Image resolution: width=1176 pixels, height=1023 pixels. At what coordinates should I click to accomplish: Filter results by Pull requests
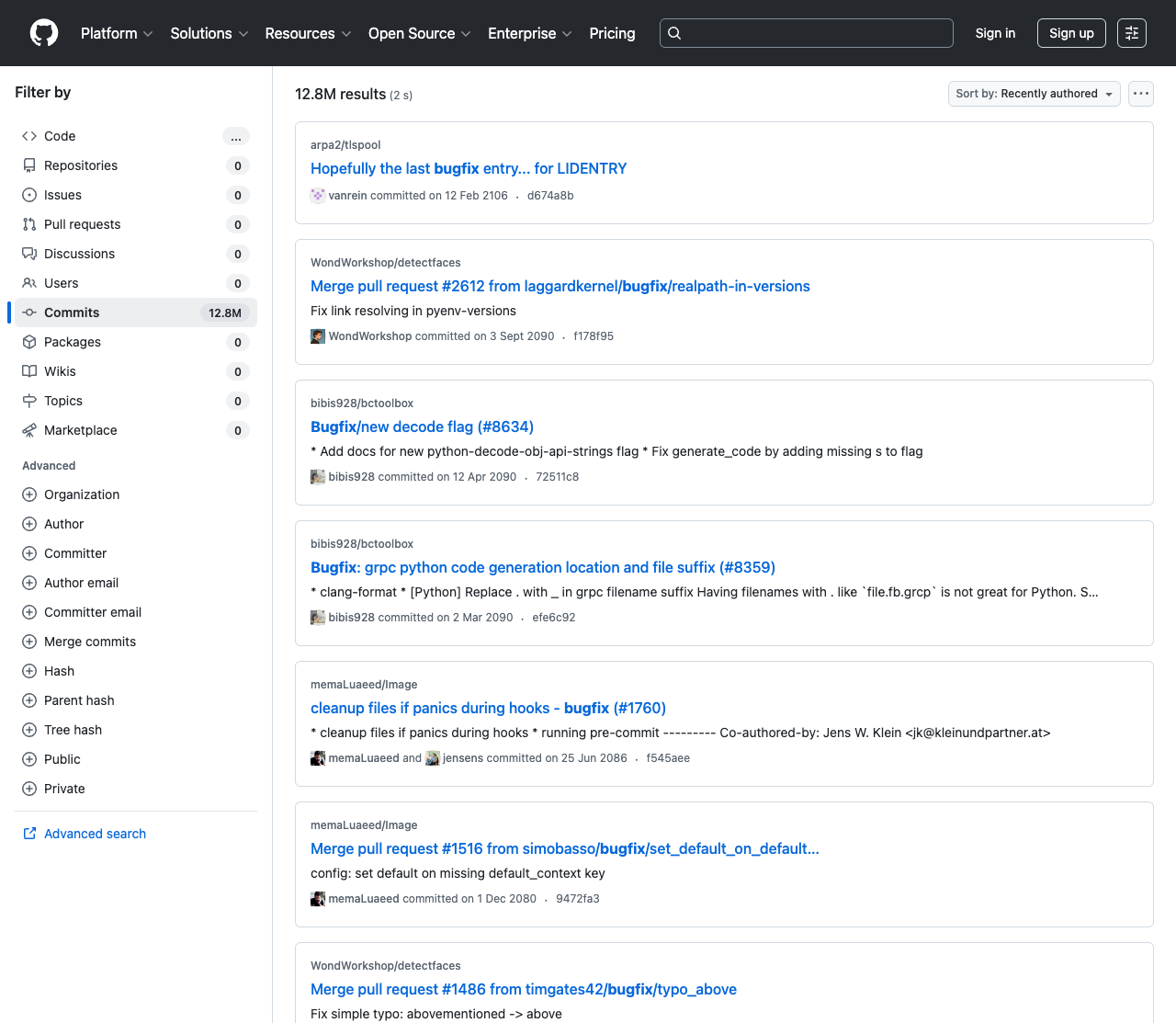(136, 224)
